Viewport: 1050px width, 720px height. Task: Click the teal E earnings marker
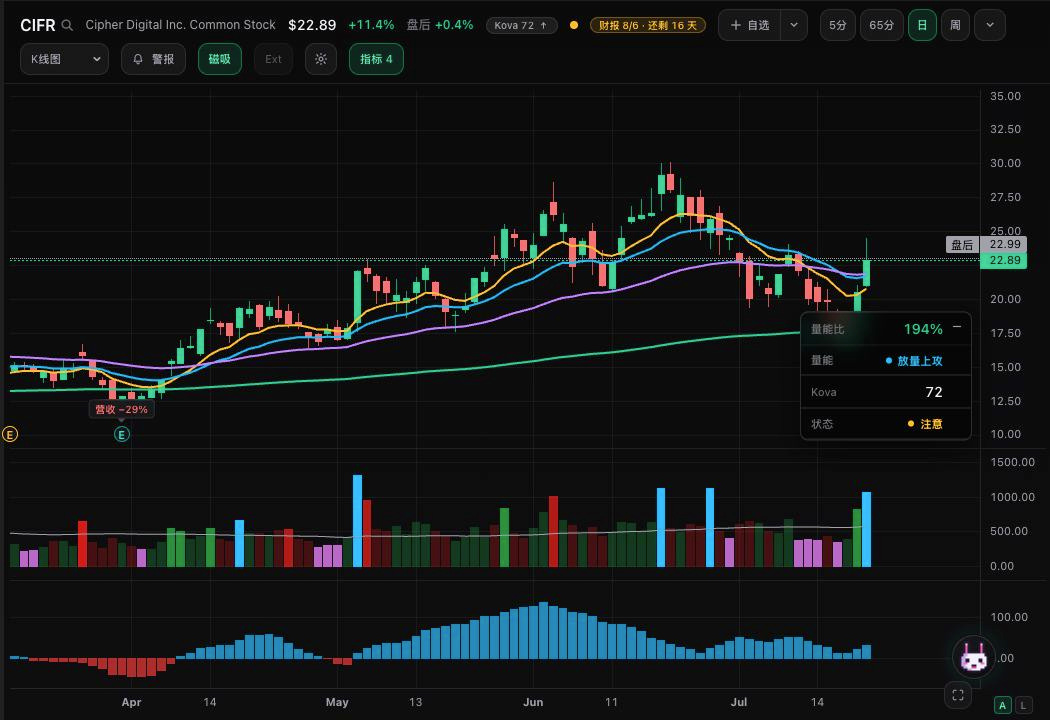click(x=122, y=435)
